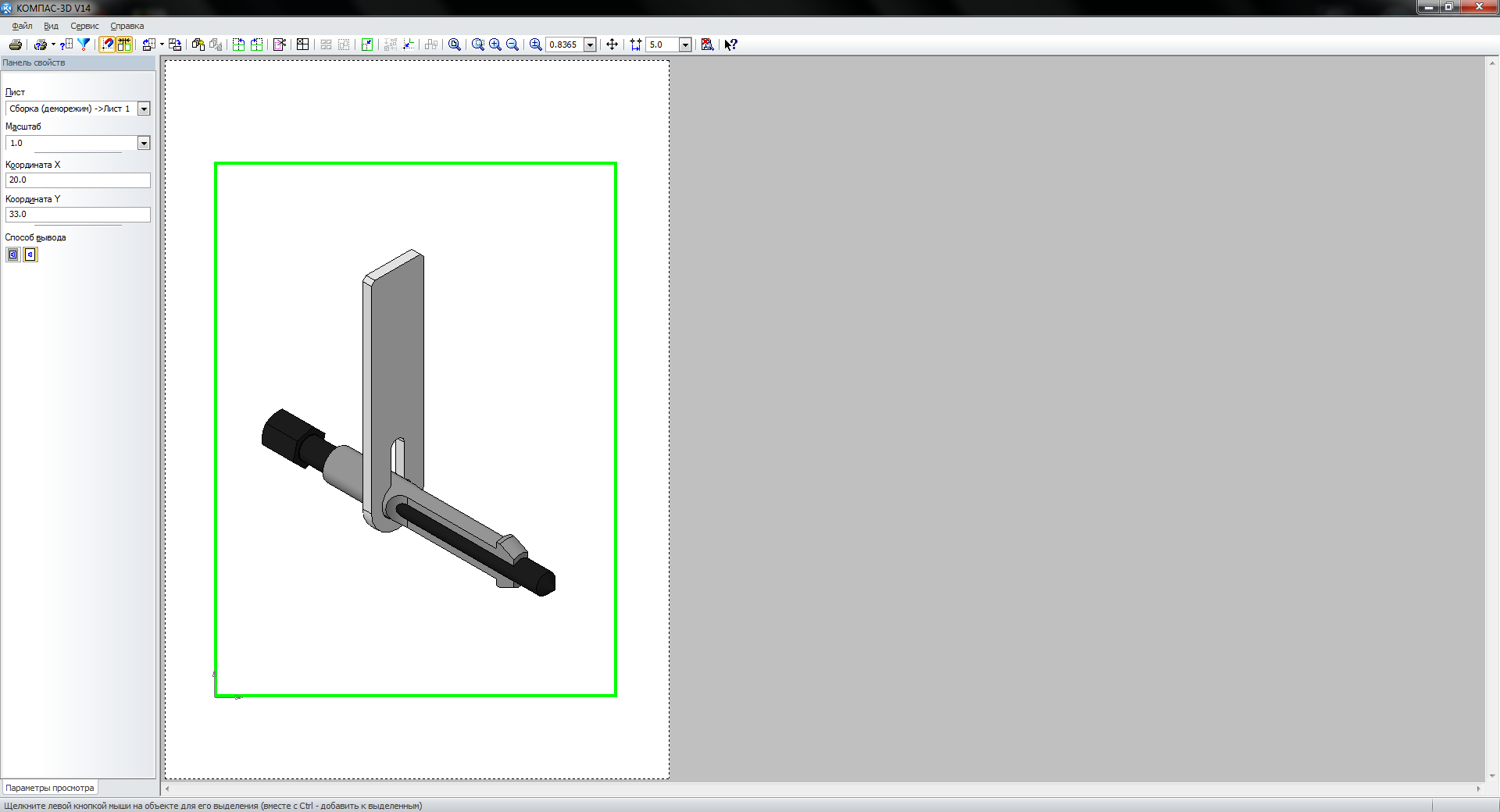Click the grayed dashed selection sheets icon
Screen dimensions: 1500x812
point(344,45)
